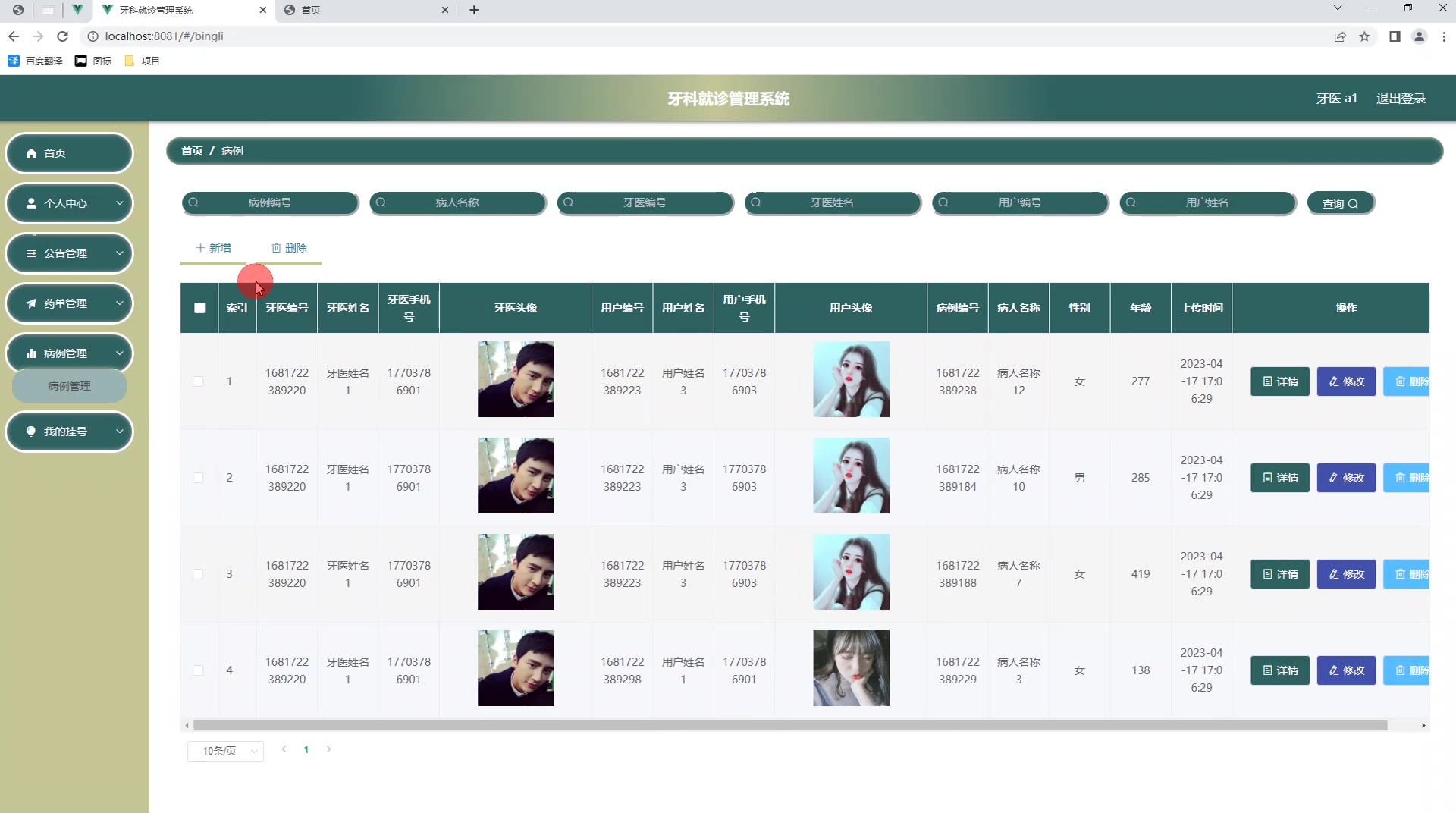Check the checkbox for row 1
Viewport: 1456px width, 813px height.
pyautogui.click(x=199, y=381)
